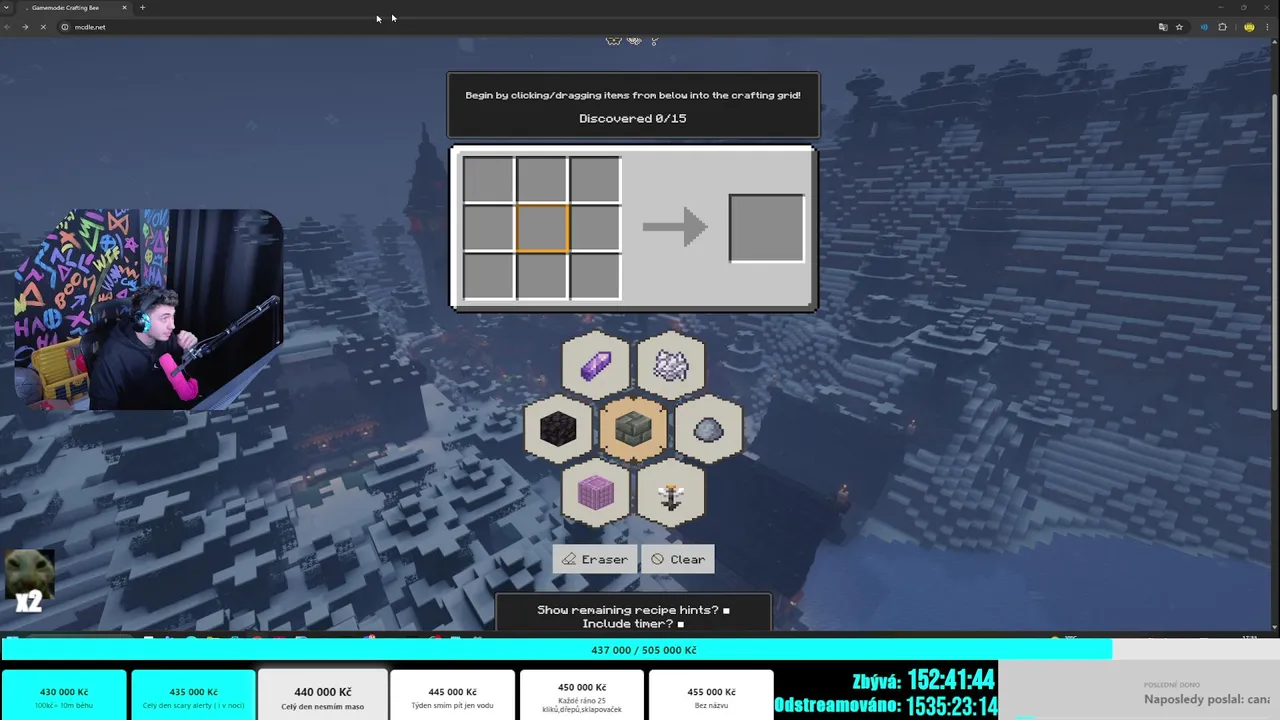Select the orange-outlined center crafting slot
Screen dimensions: 1280x720
pos(542,227)
